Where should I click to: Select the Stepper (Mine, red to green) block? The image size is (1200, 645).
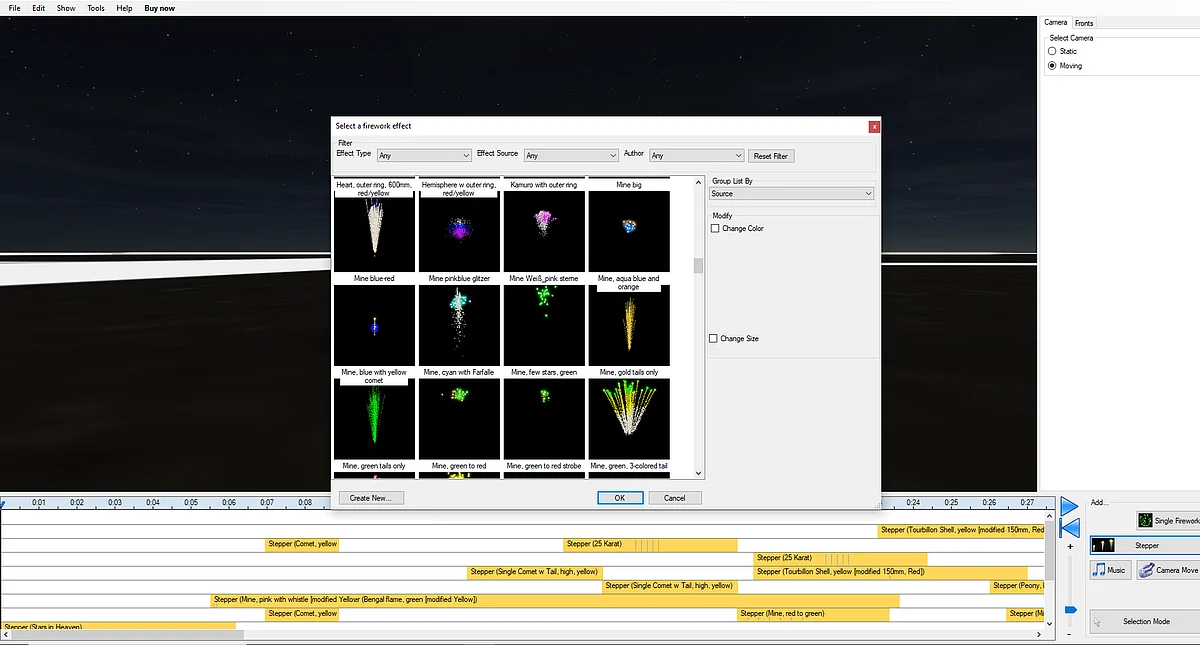[813, 613]
